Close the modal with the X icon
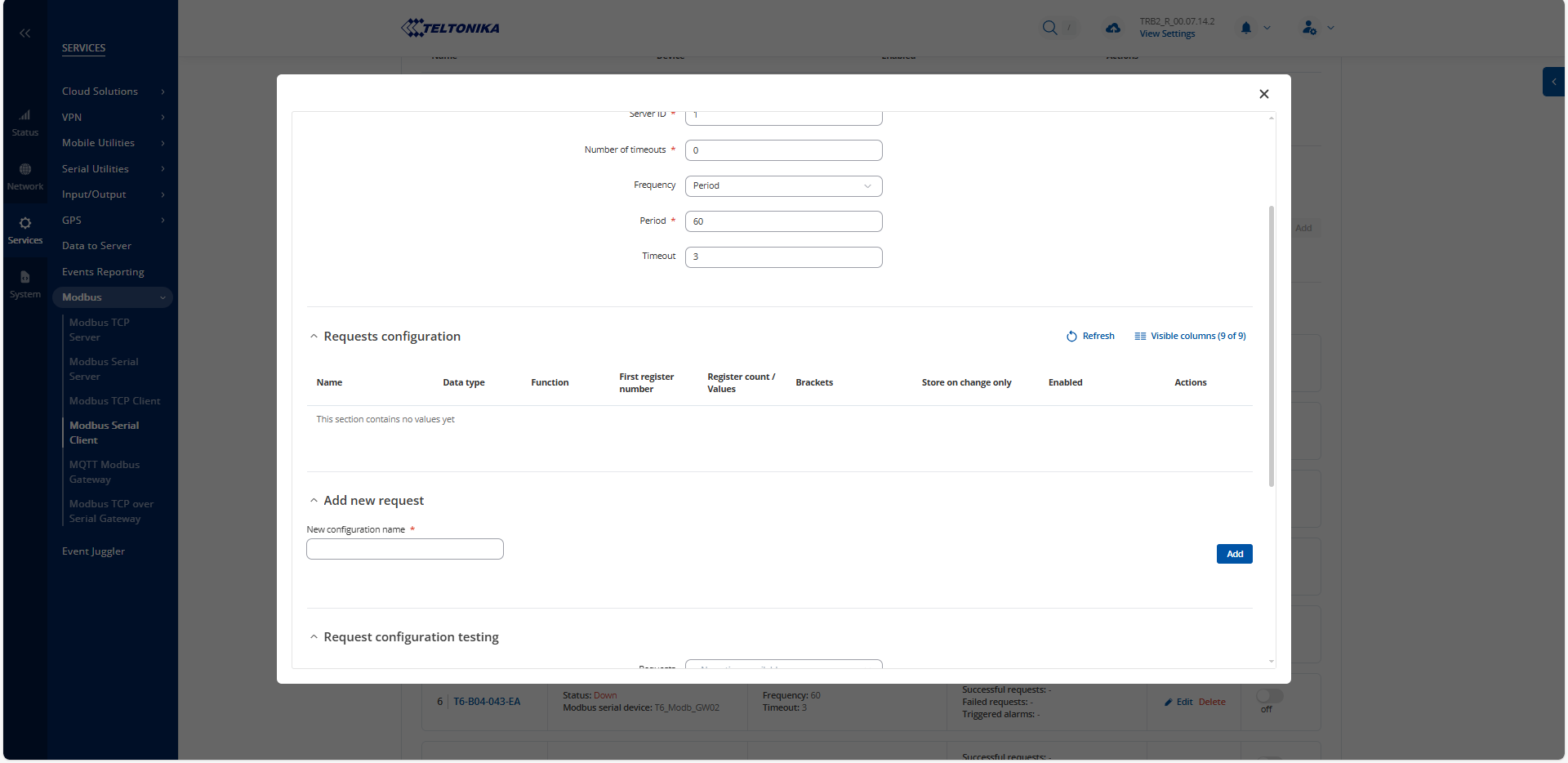 click(1263, 94)
